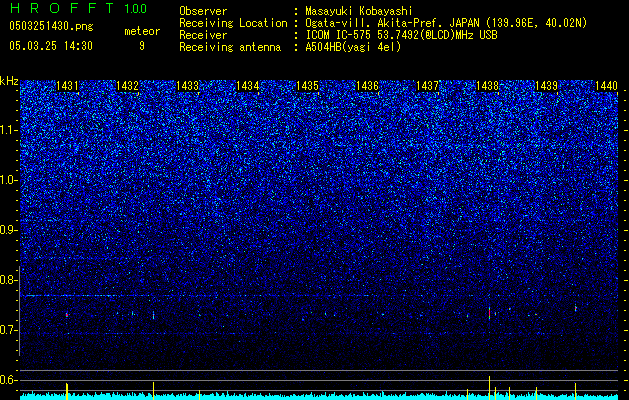Click the 1439 time marker
Image resolution: width=629 pixels, height=400 pixels.
(x=547, y=86)
